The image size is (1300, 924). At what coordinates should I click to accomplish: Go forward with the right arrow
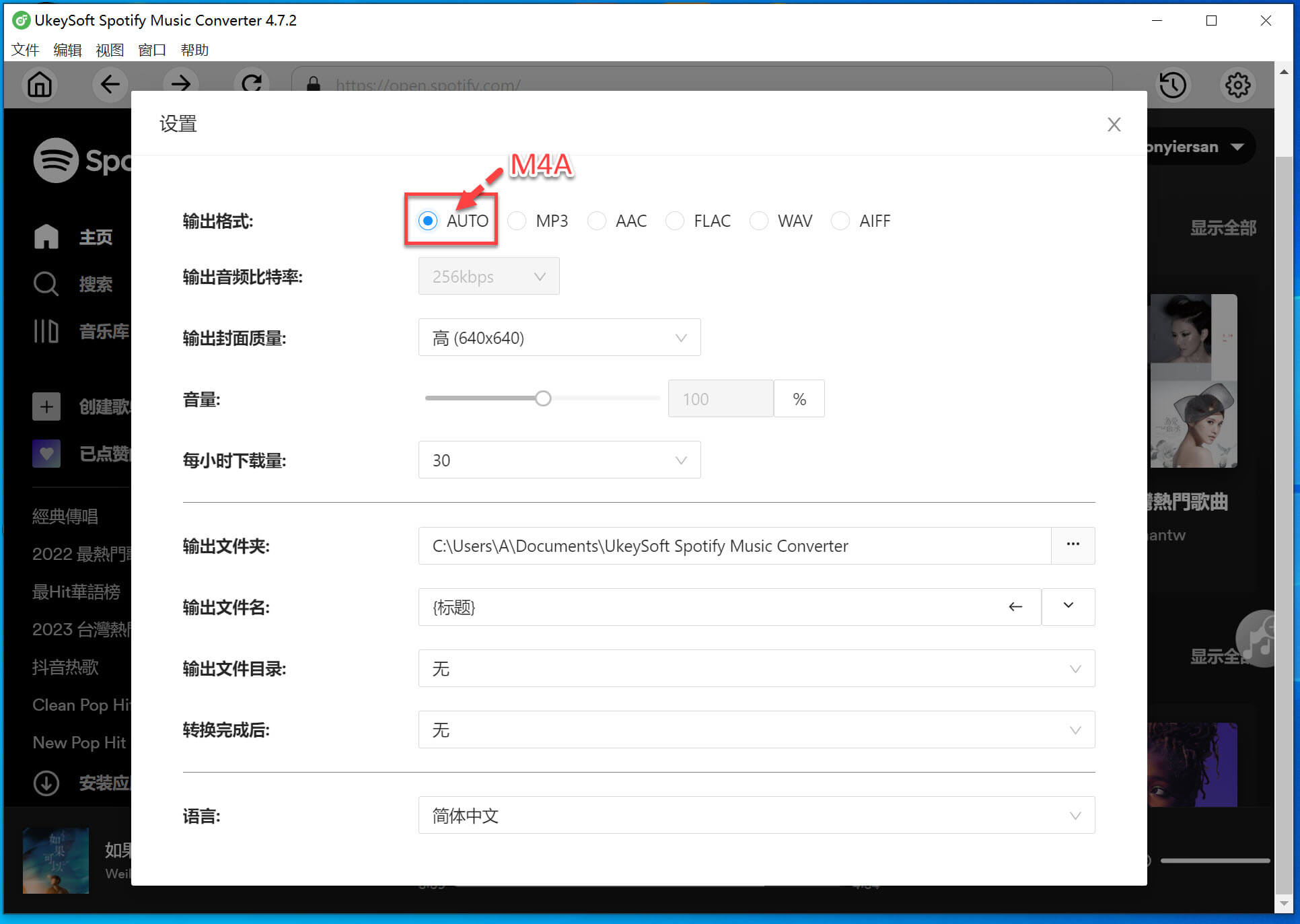coord(180,83)
